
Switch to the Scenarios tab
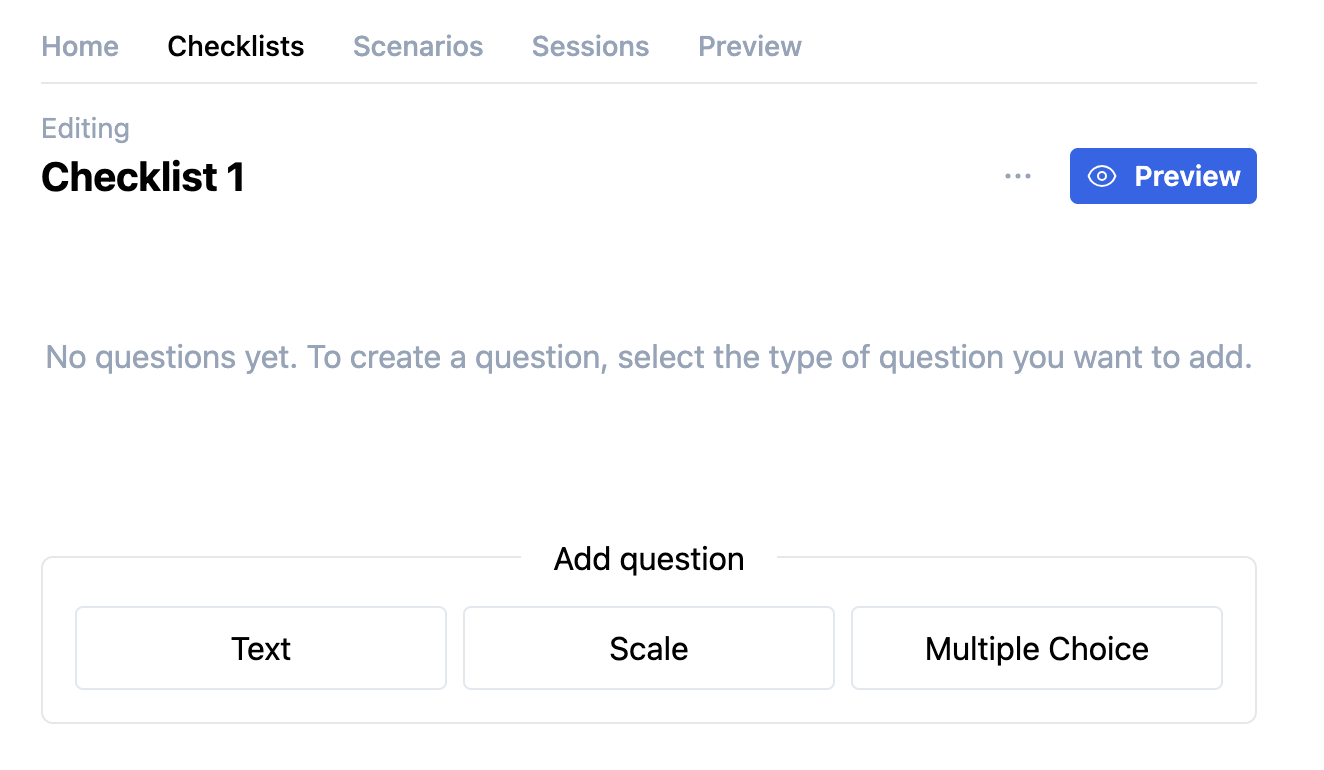tap(418, 46)
